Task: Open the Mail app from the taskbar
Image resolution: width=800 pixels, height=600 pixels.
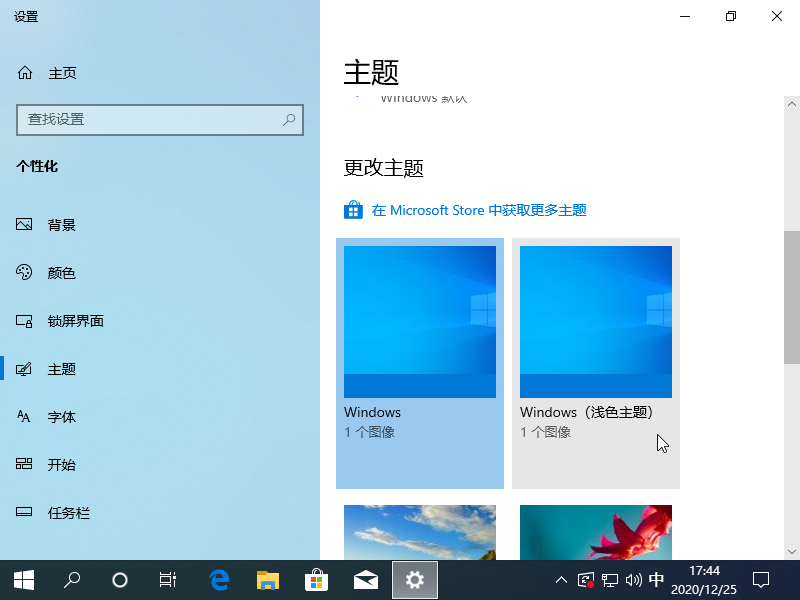Action: [365, 579]
